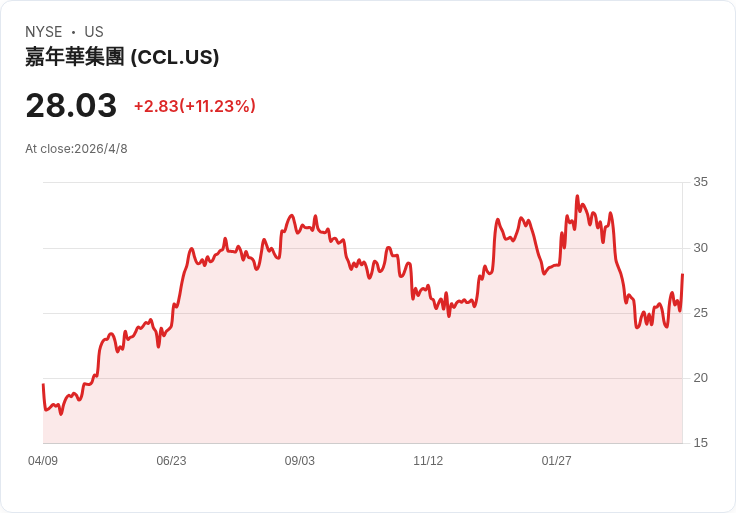Click the chart line's starting point at 04/09

43,384
